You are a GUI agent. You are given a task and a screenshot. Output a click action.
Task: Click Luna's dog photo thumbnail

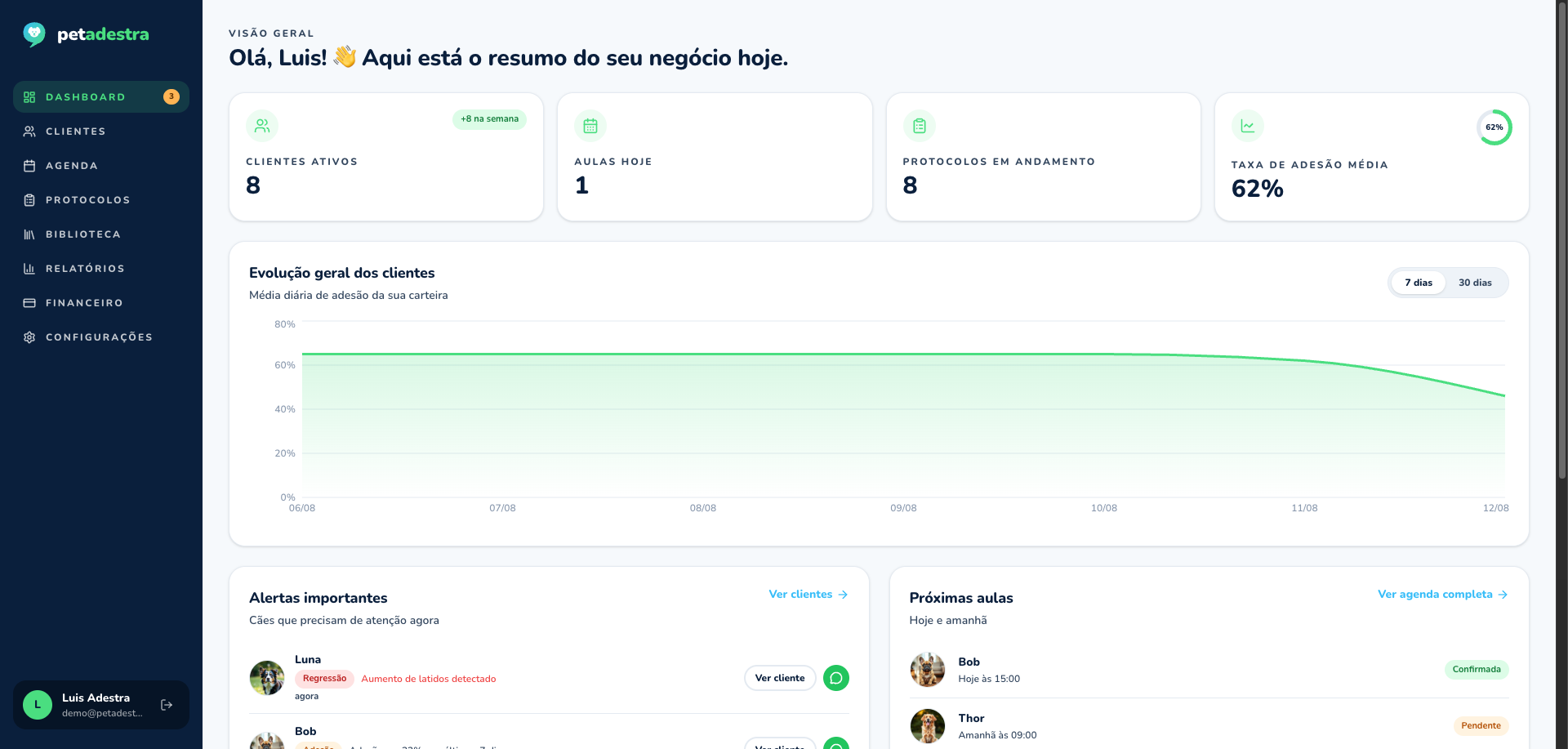267,678
